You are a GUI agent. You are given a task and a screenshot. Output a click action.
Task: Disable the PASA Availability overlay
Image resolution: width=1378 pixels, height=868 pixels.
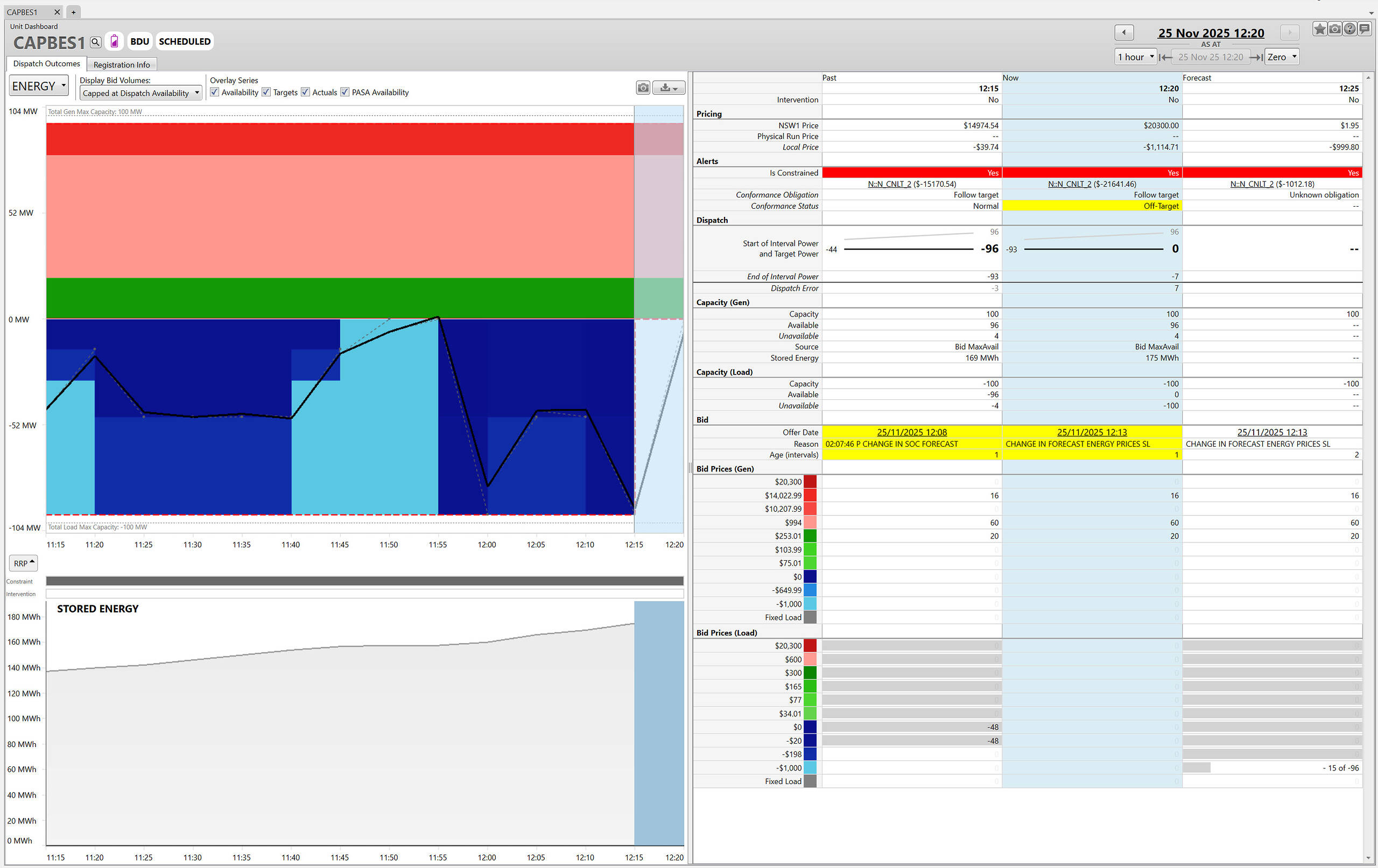(345, 92)
